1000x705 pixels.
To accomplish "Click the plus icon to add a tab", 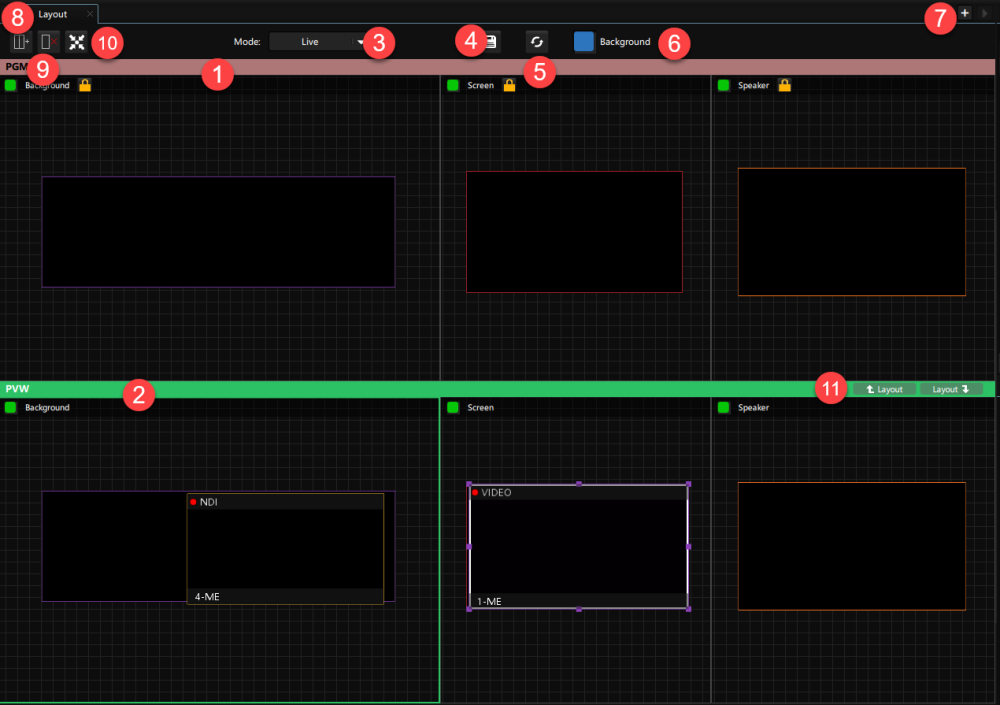I will (964, 13).
